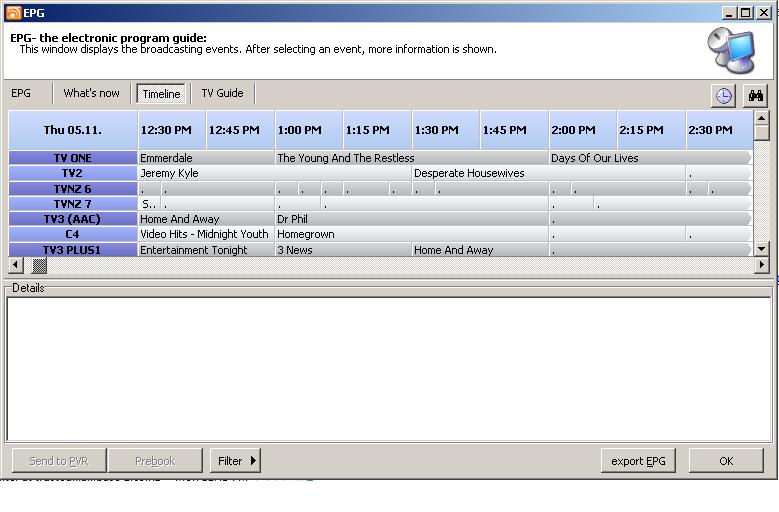The height and width of the screenshot is (512, 779).
Task: Close the EPG window
Action: point(764,13)
